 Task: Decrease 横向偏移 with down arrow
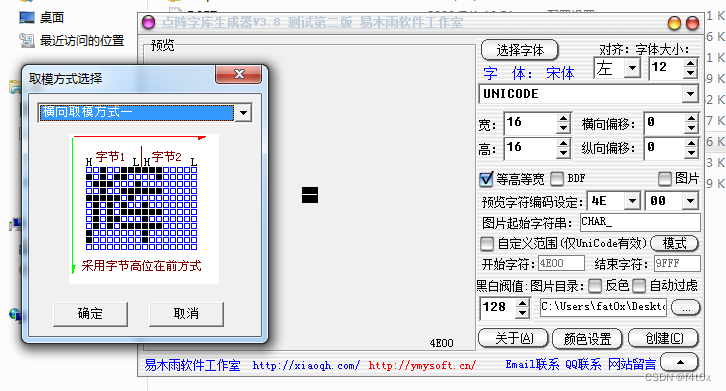pyautogui.click(x=691, y=128)
